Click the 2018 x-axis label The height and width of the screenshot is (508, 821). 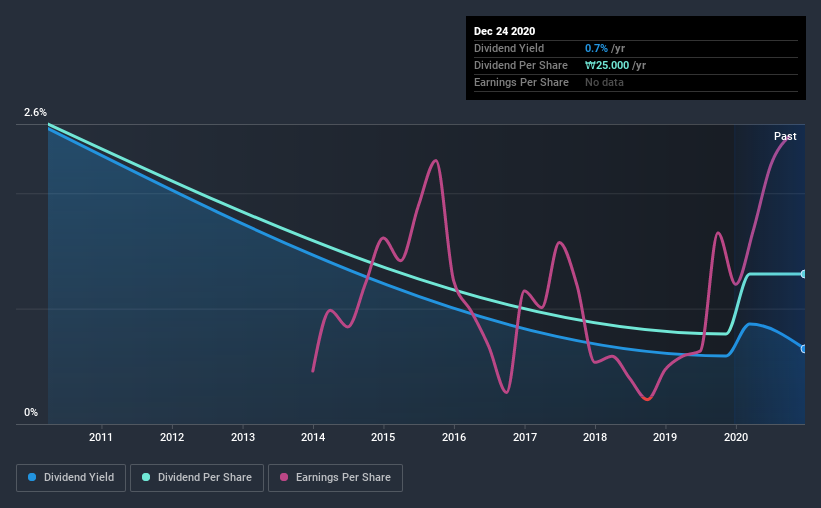tap(595, 437)
